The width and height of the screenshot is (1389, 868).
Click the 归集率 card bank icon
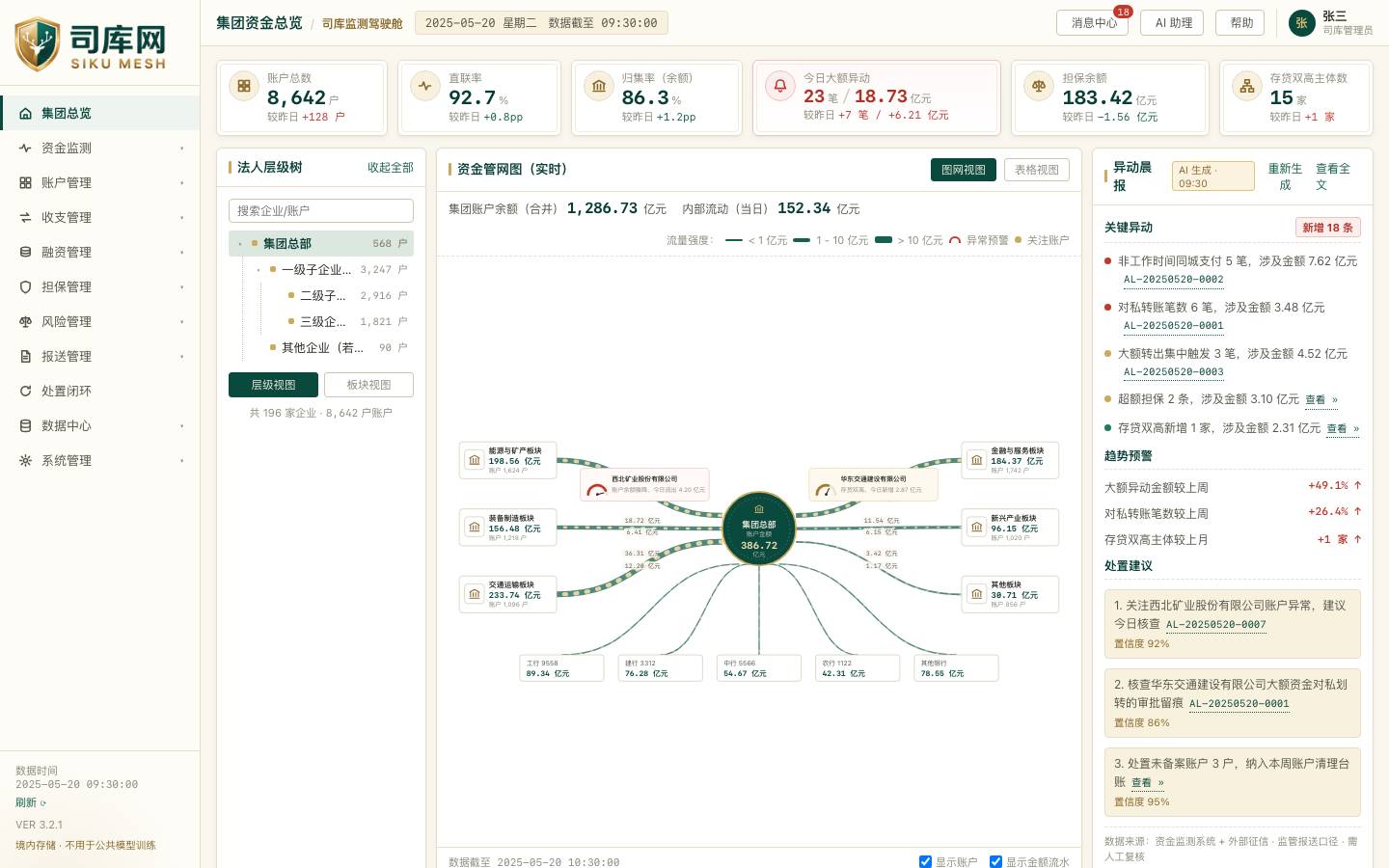click(x=599, y=86)
